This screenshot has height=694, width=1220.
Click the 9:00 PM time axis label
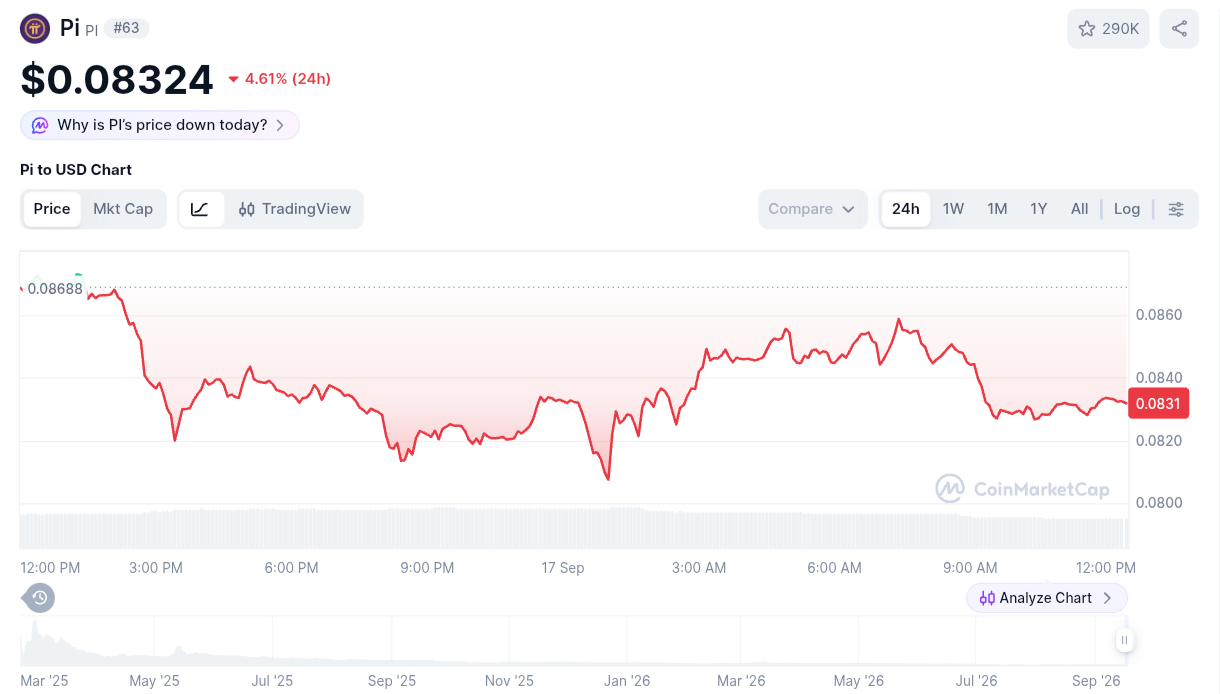(427, 568)
